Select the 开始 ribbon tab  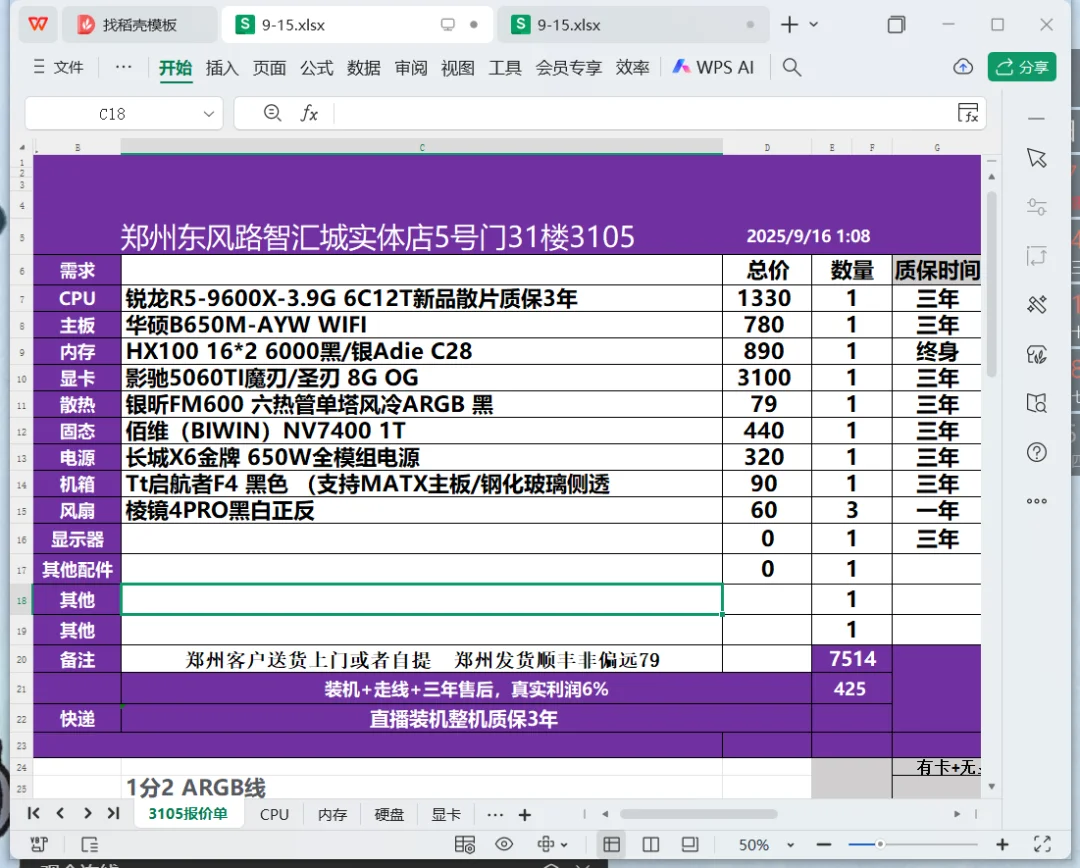point(176,68)
